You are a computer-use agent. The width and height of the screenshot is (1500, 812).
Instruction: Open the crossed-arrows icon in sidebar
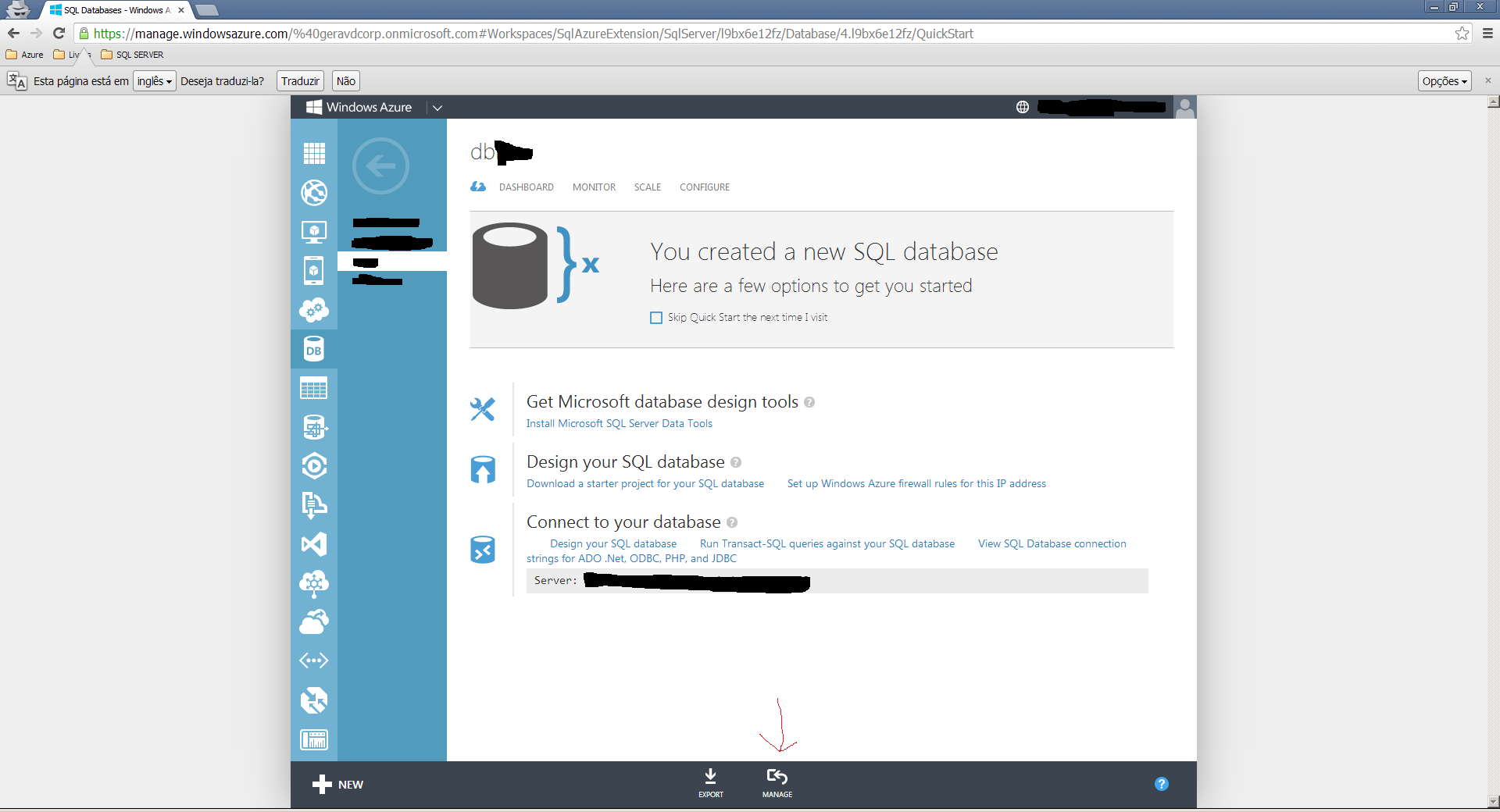[314, 700]
